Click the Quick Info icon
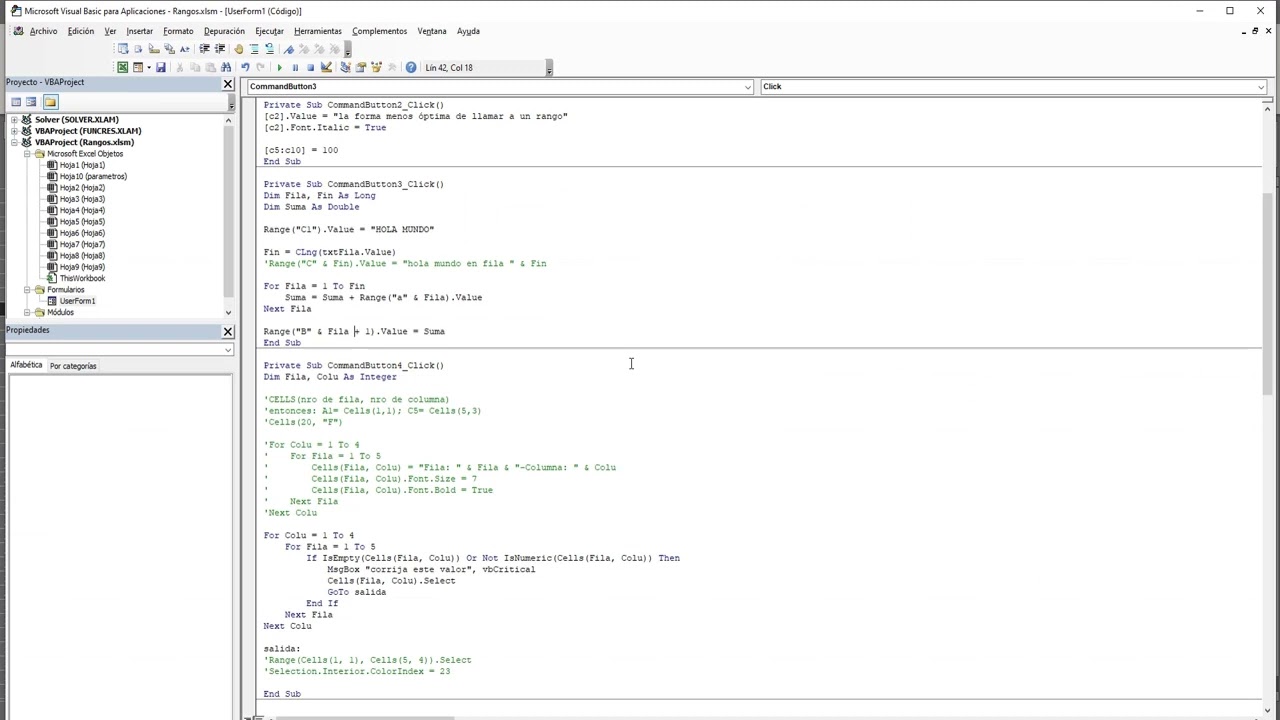This screenshot has width=1280, height=720. (154, 49)
